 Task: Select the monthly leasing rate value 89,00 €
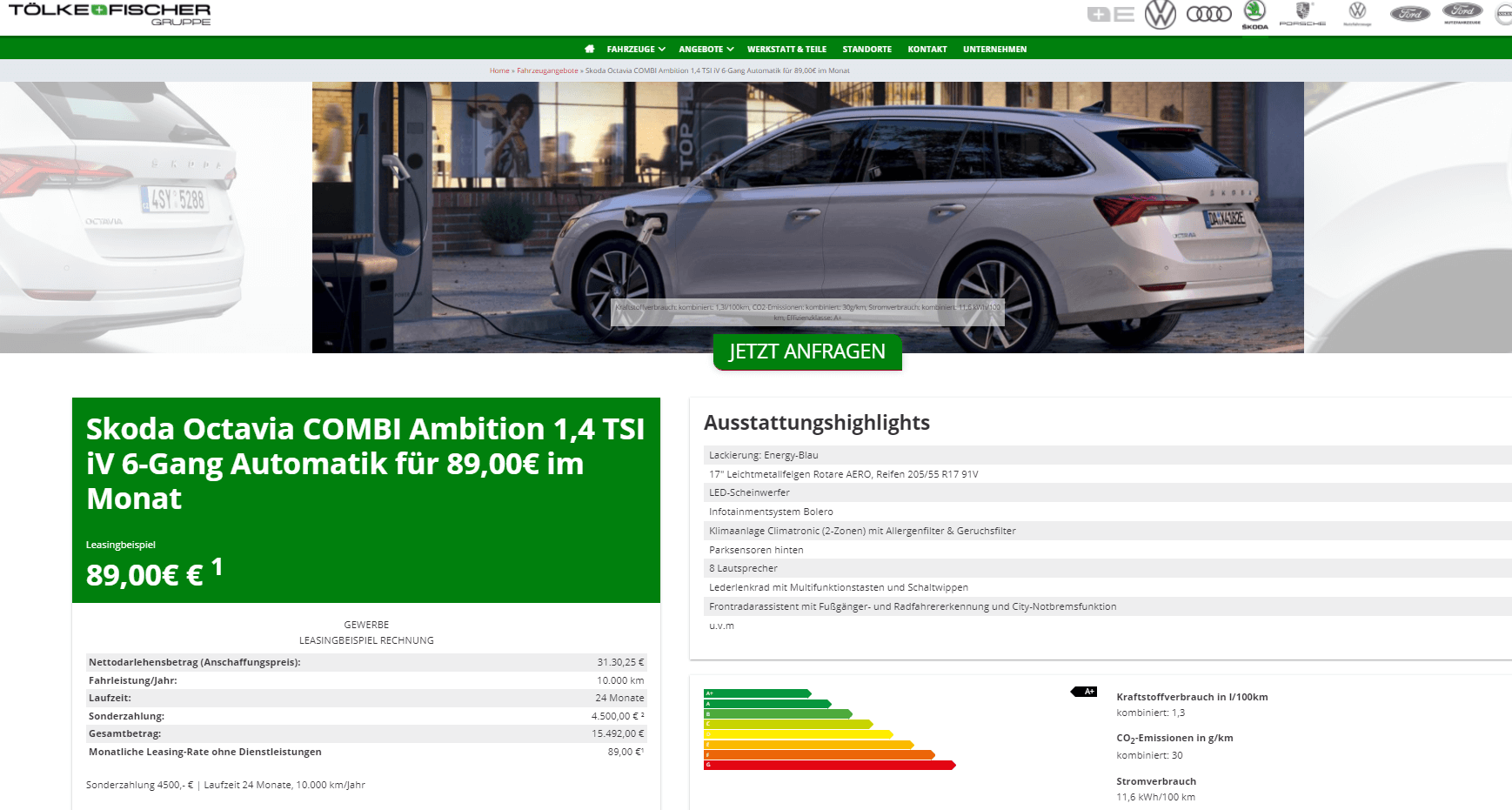[626, 752]
